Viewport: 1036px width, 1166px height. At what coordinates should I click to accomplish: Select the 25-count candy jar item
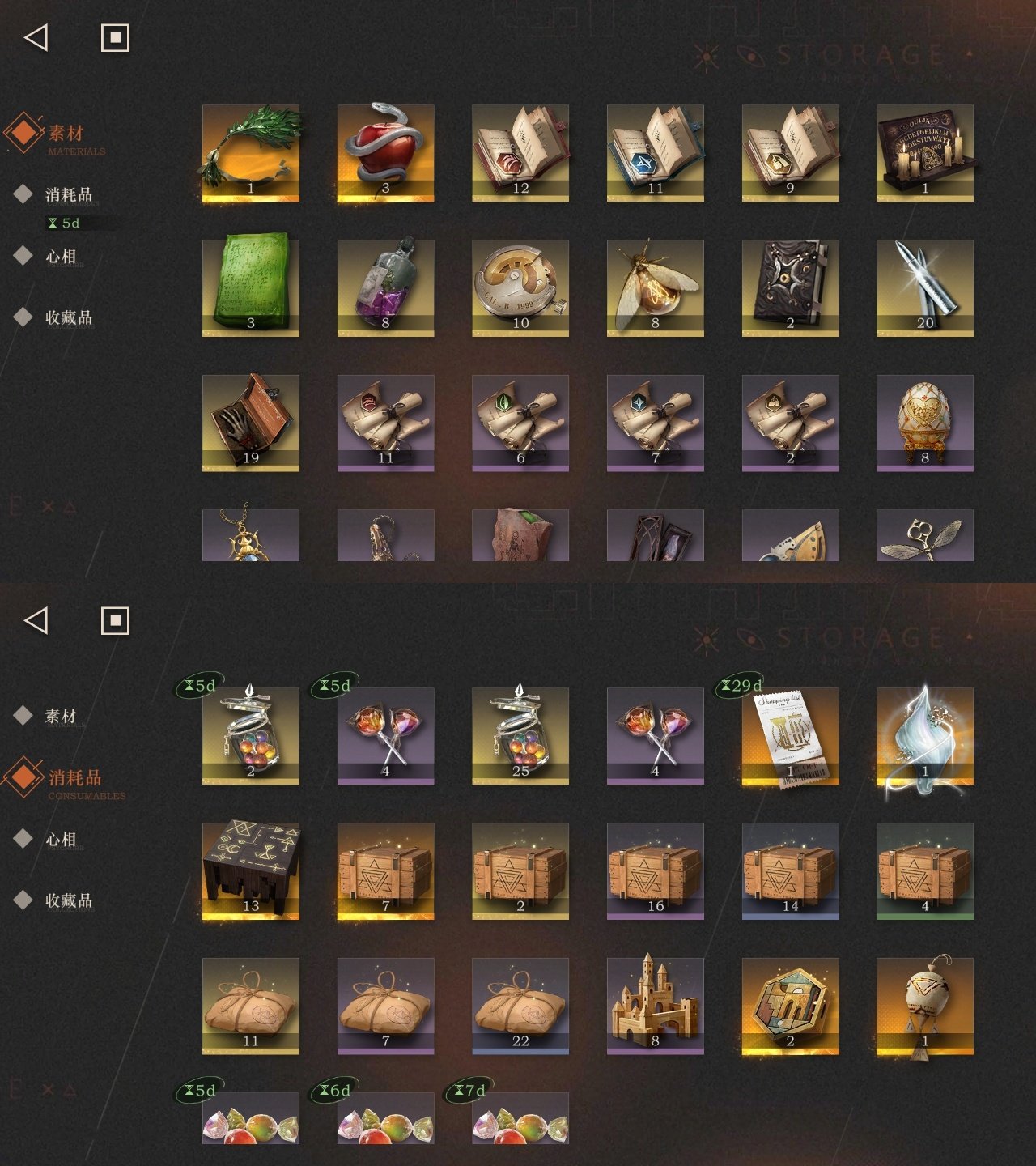[520, 736]
